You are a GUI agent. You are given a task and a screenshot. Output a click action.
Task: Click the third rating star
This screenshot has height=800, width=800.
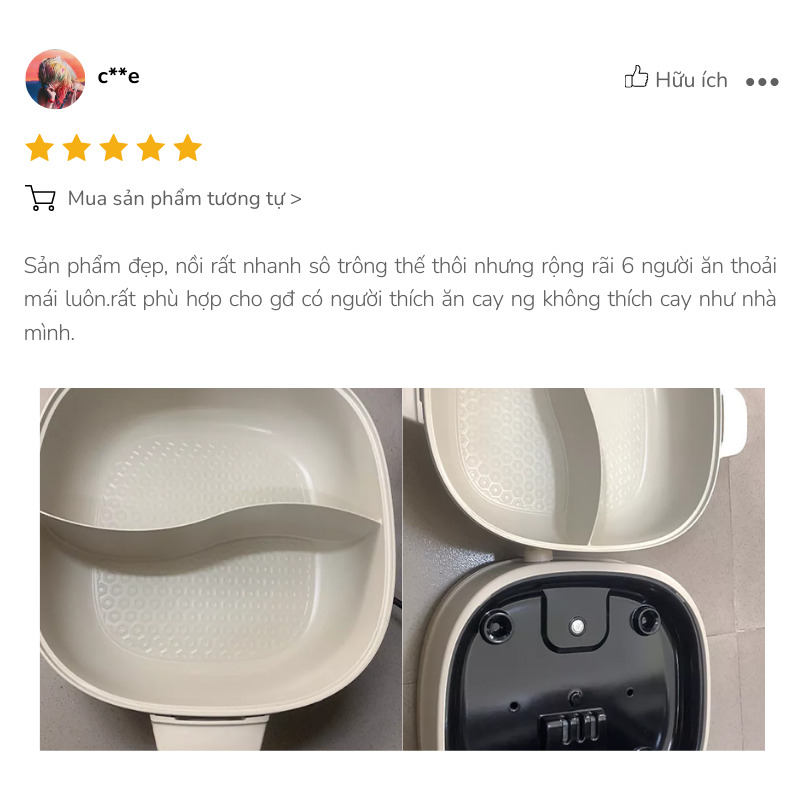(x=113, y=148)
